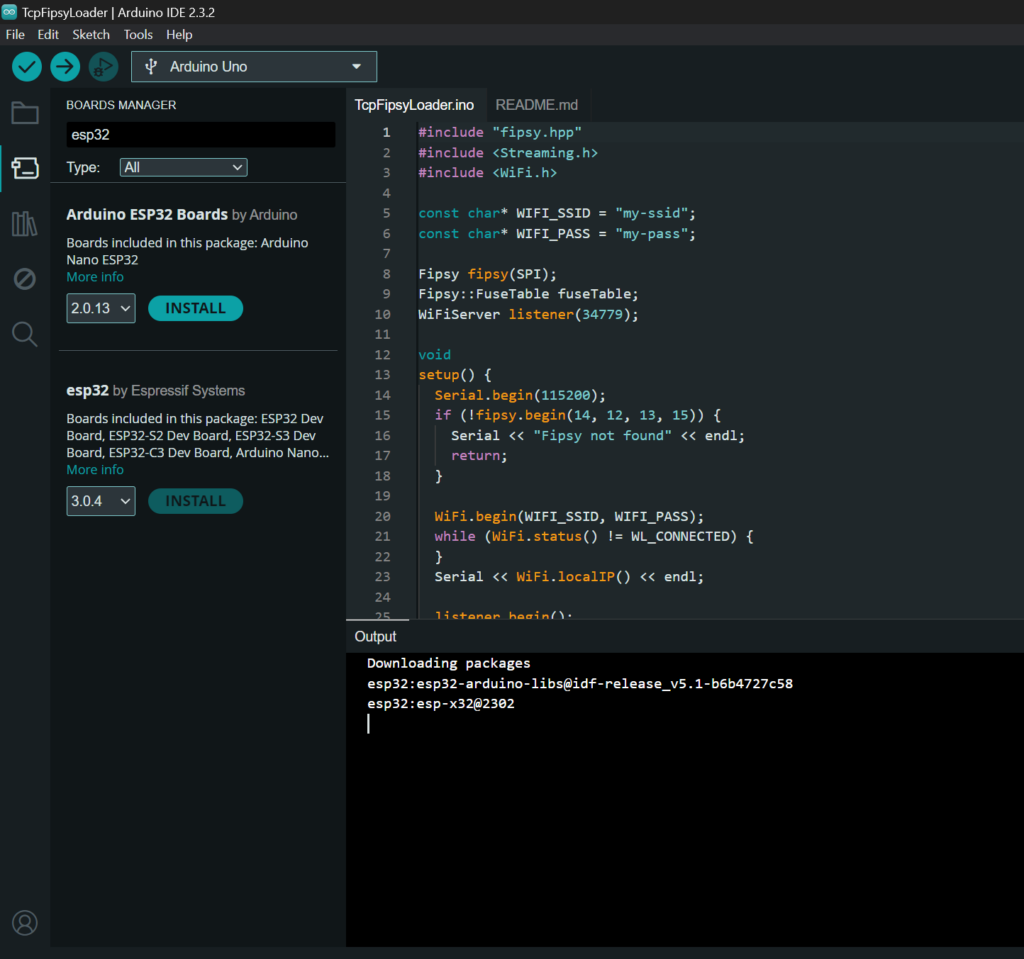1024x959 pixels.
Task: Click the Verify checkmark button
Action: pyautogui.click(x=27, y=67)
